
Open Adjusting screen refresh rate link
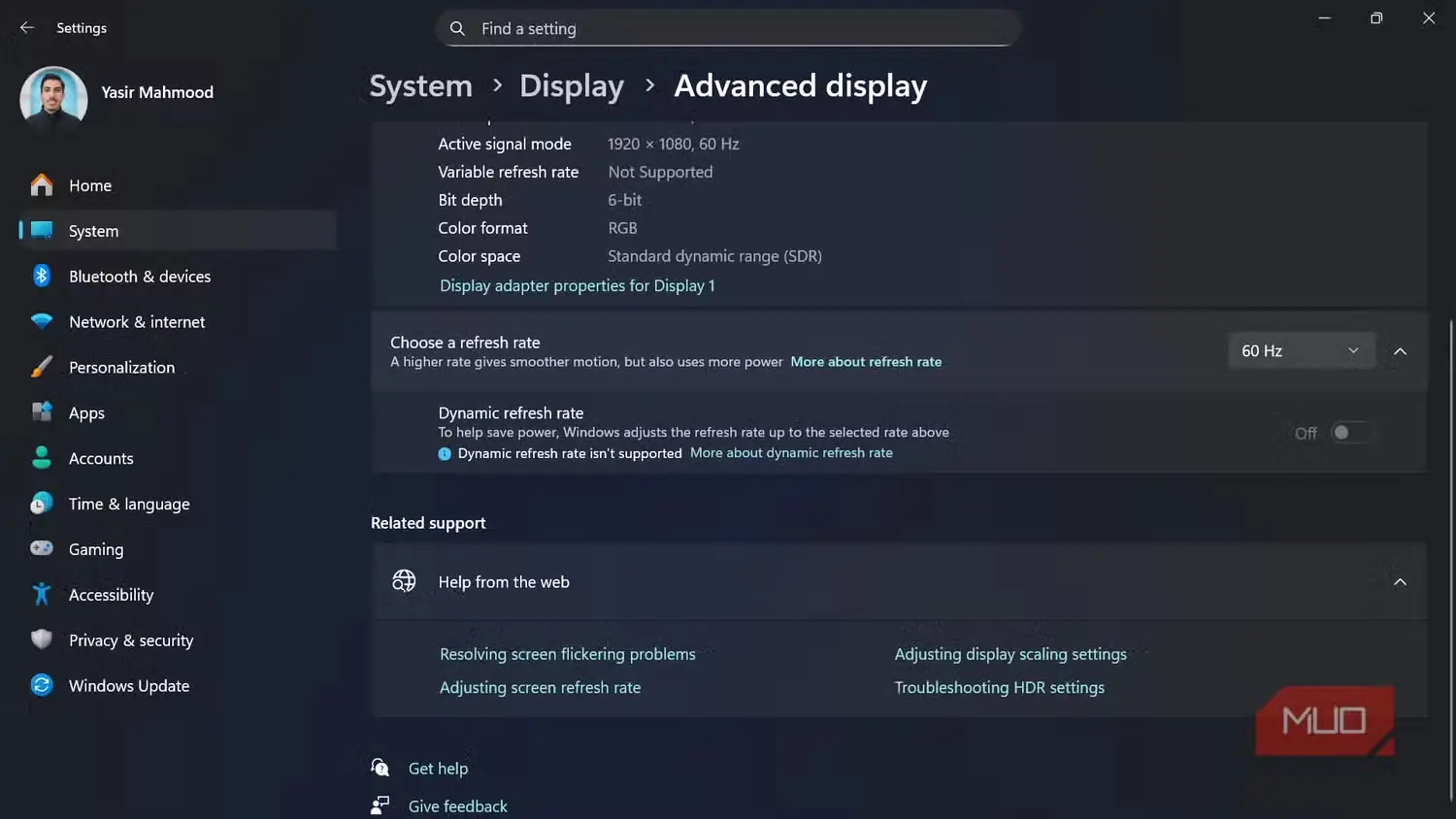click(x=540, y=687)
